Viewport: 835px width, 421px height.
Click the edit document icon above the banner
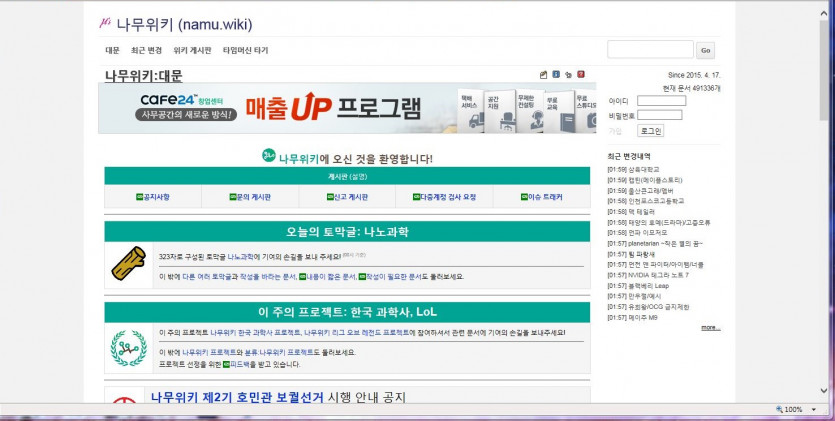click(543, 75)
